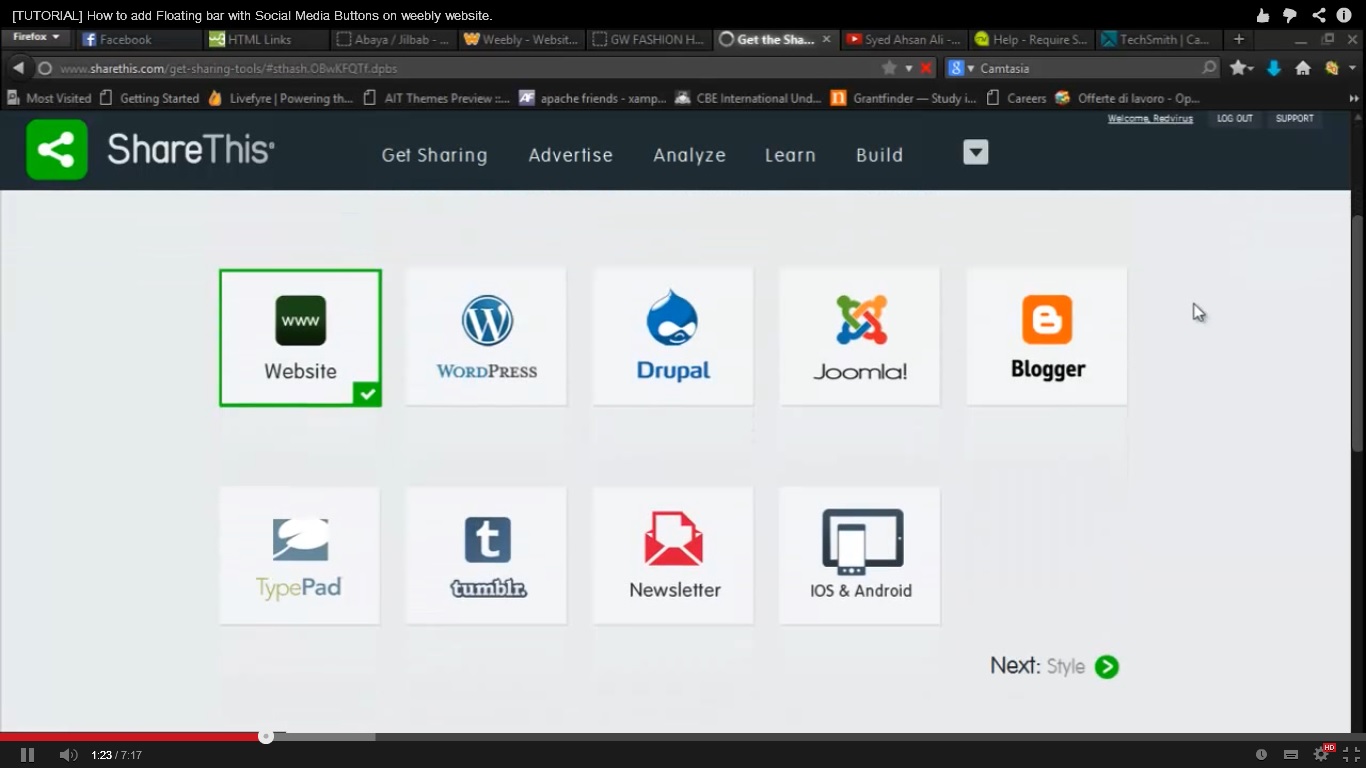Click the green Next arrow circle
This screenshot has height=768, width=1366.
click(x=1106, y=667)
